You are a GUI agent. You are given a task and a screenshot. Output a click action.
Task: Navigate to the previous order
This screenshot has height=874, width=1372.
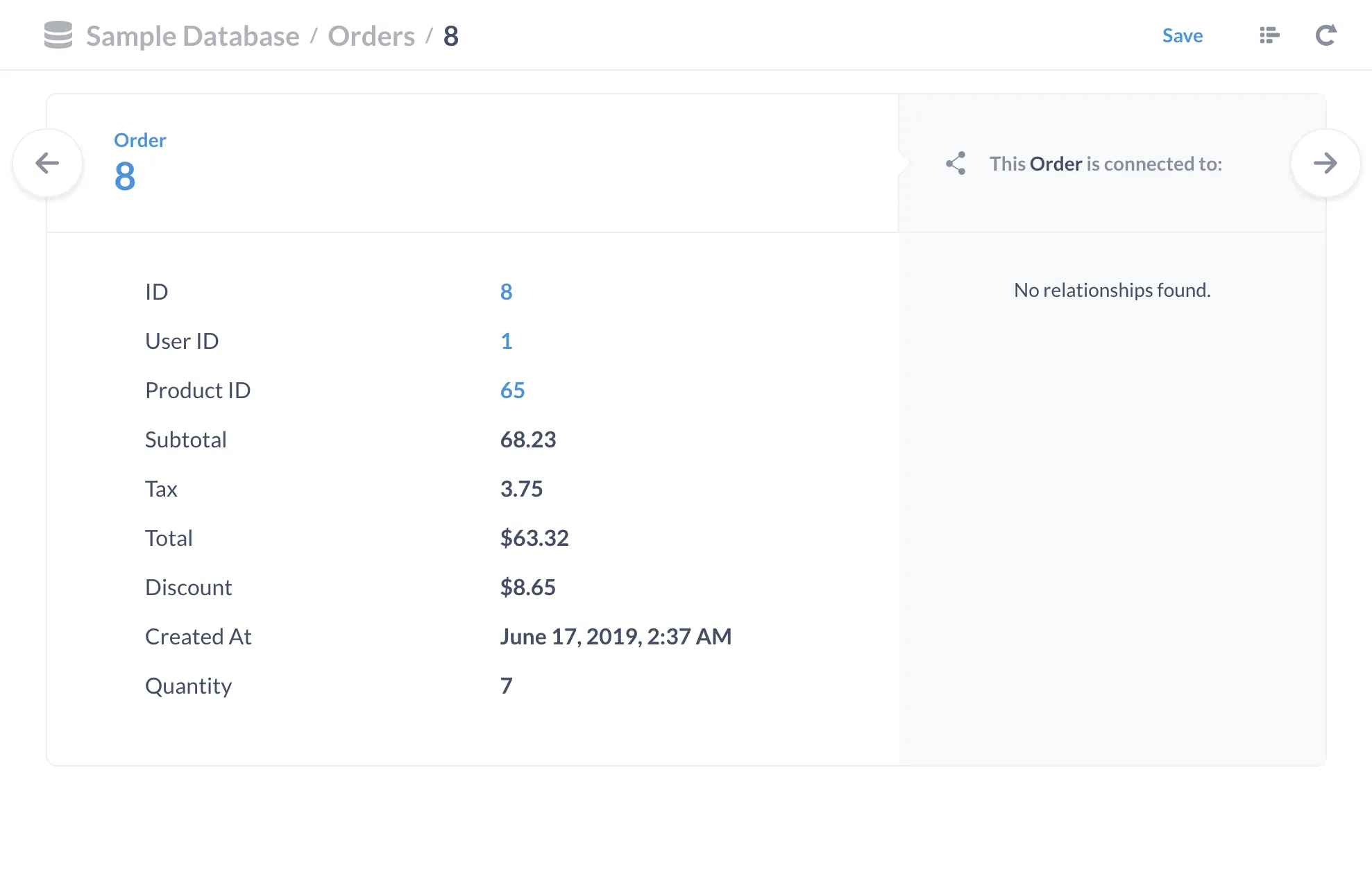click(47, 163)
